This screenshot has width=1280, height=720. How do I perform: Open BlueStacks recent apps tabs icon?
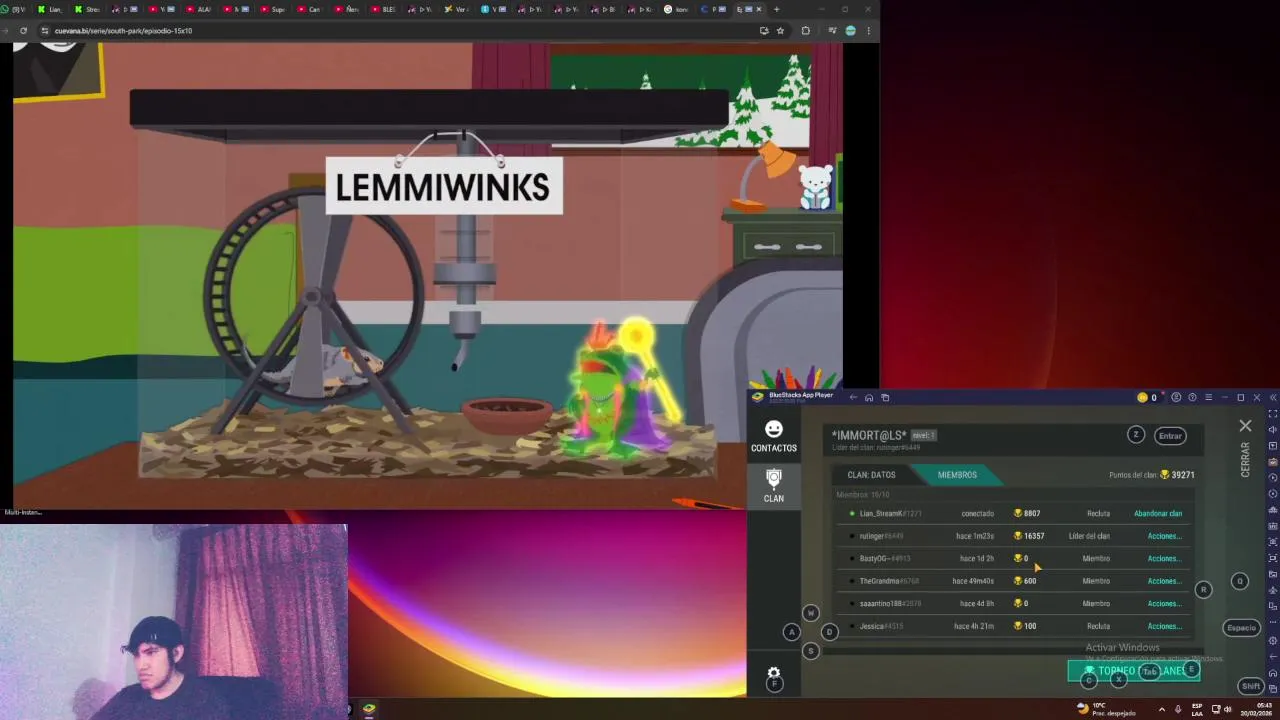coord(885,397)
